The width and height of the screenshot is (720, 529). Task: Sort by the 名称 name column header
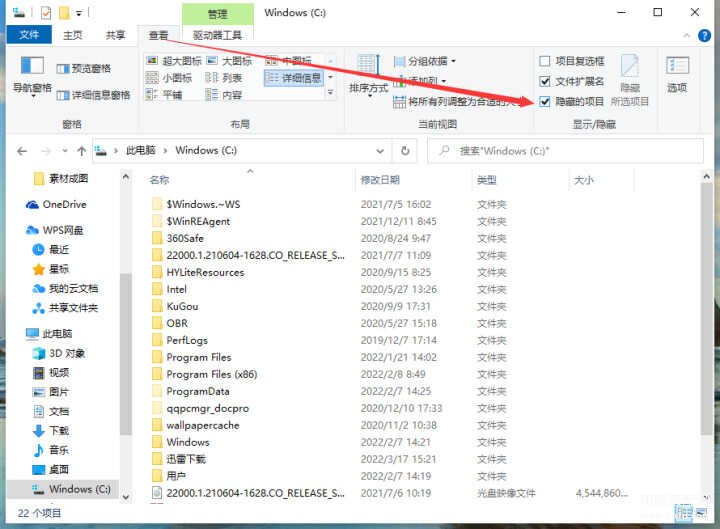[159, 180]
